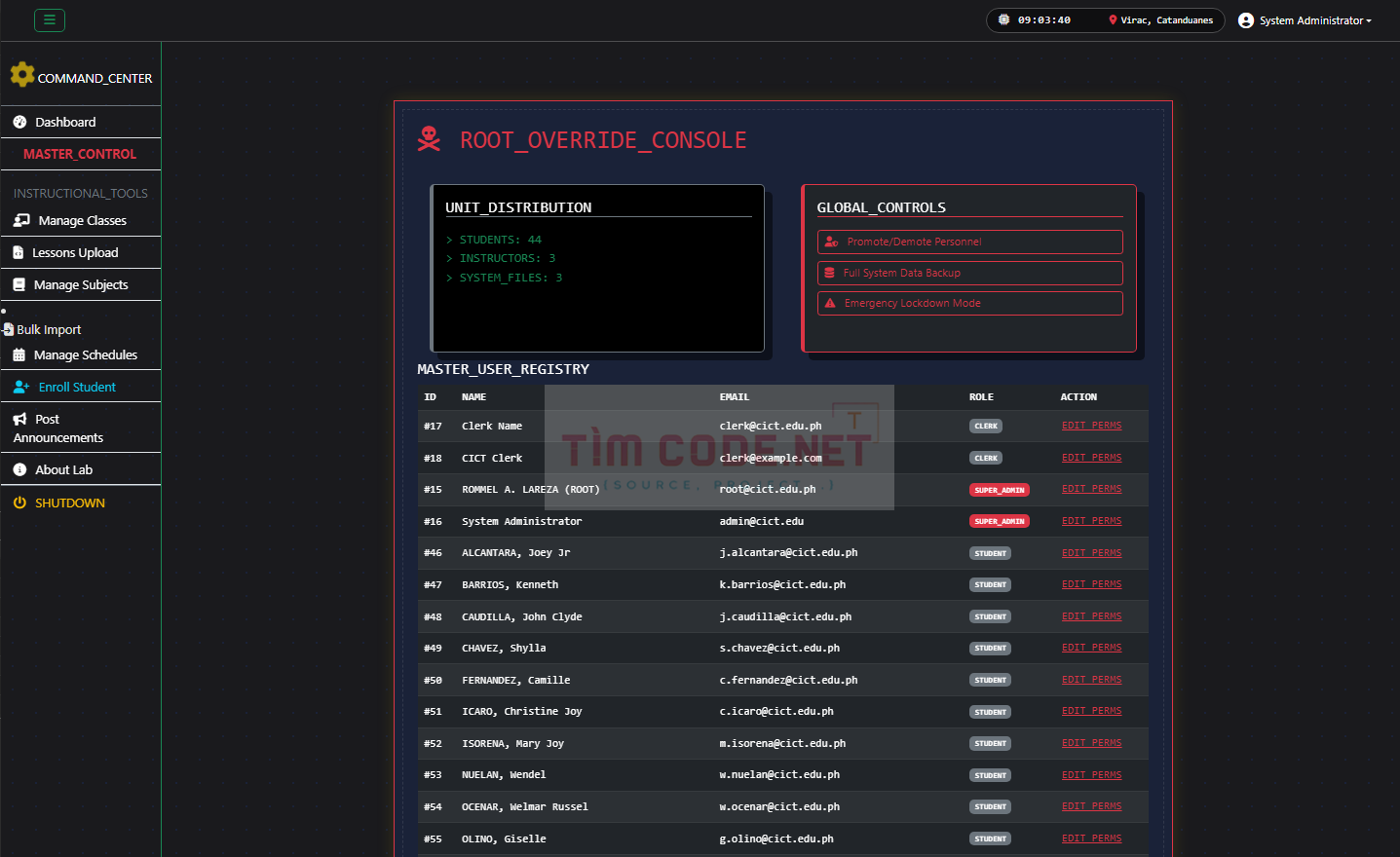Toggle the hamburger sidebar menu button
Image resolution: width=1400 pixels, height=857 pixels.
pyautogui.click(x=50, y=19)
